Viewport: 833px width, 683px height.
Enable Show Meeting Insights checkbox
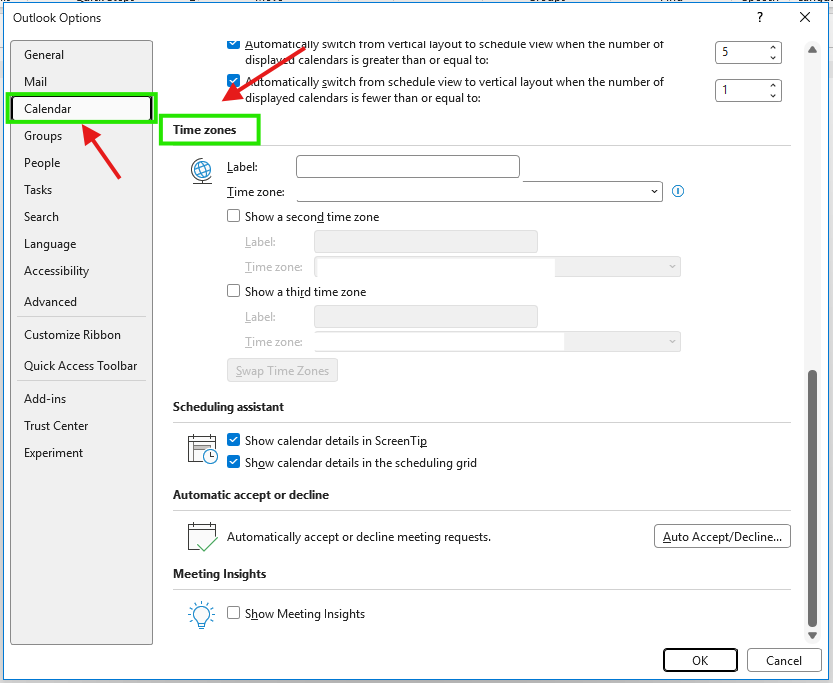point(233,612)
